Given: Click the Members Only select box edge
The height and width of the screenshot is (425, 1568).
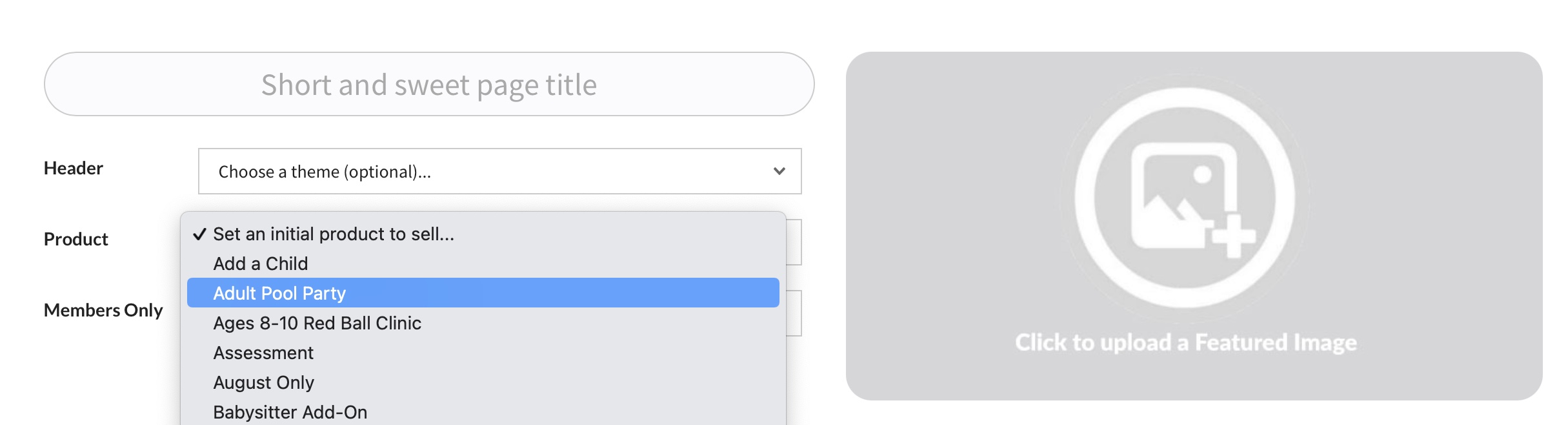Looking at the screenshot, I should [x=794, y=313].
